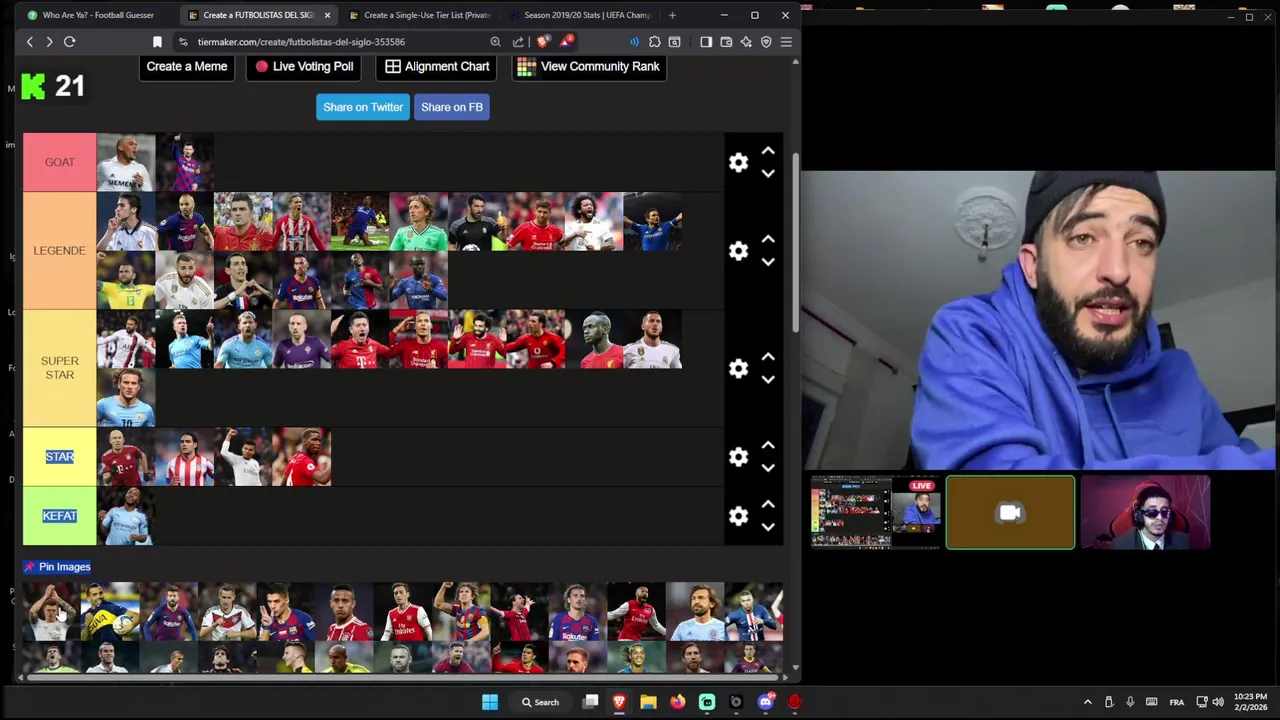View Community Rank
This screenshot has width=1280, height=720.
(588, 67)
